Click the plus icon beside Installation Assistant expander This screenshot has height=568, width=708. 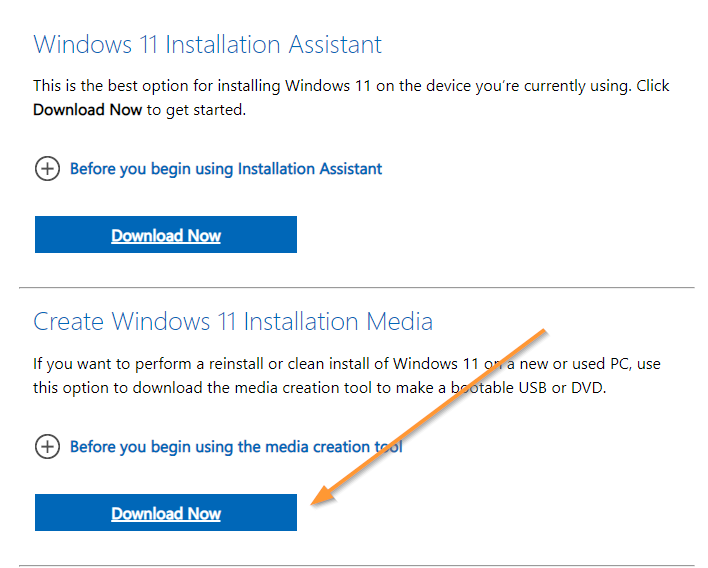click(47, 169)
